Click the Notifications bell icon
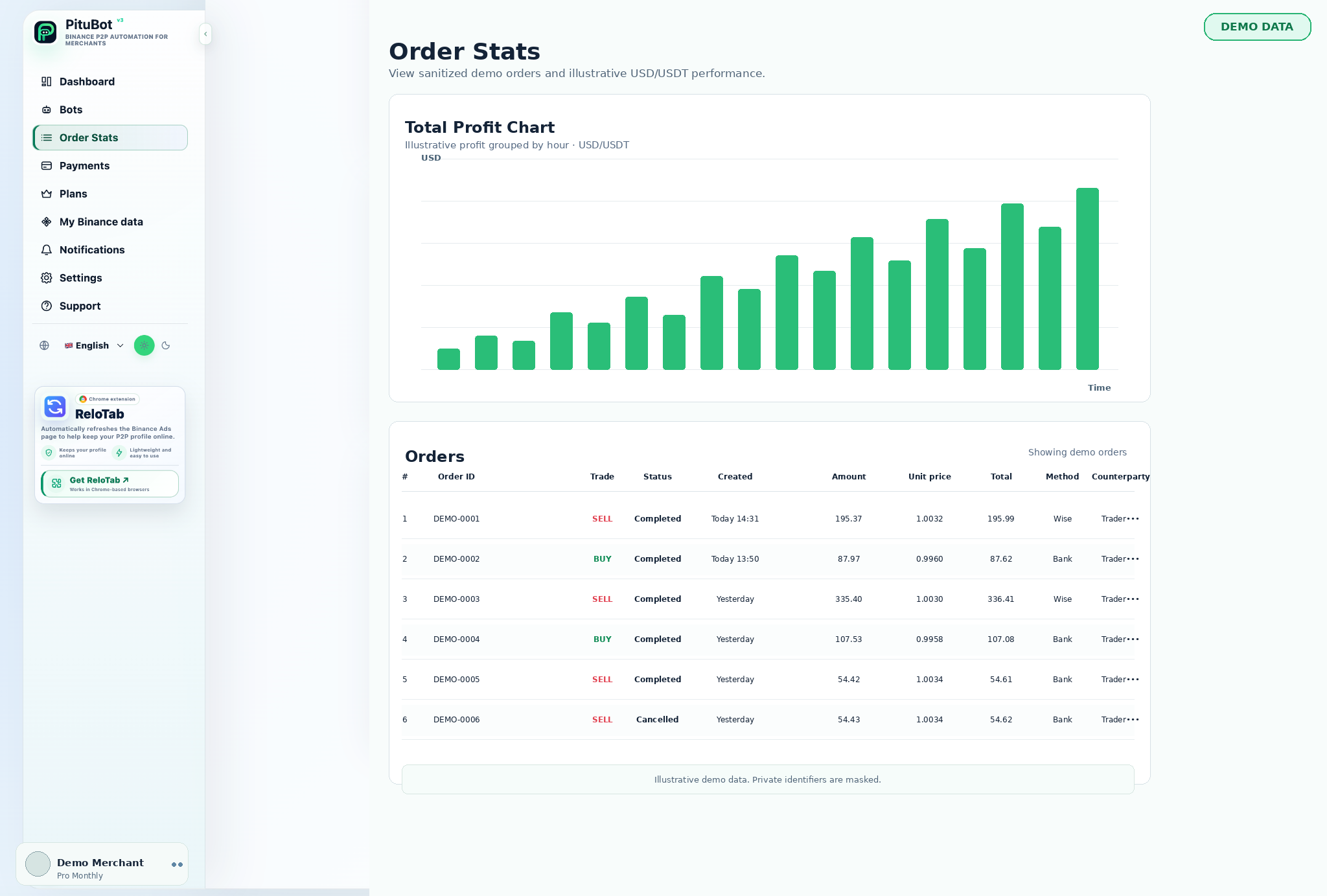 [x=47, y=250]
